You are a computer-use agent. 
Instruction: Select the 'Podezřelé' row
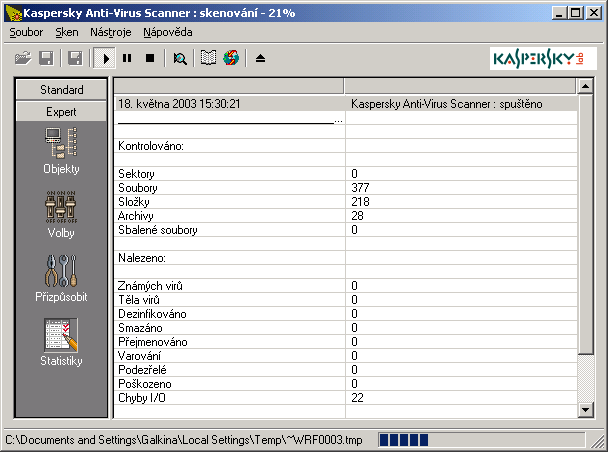345,370
